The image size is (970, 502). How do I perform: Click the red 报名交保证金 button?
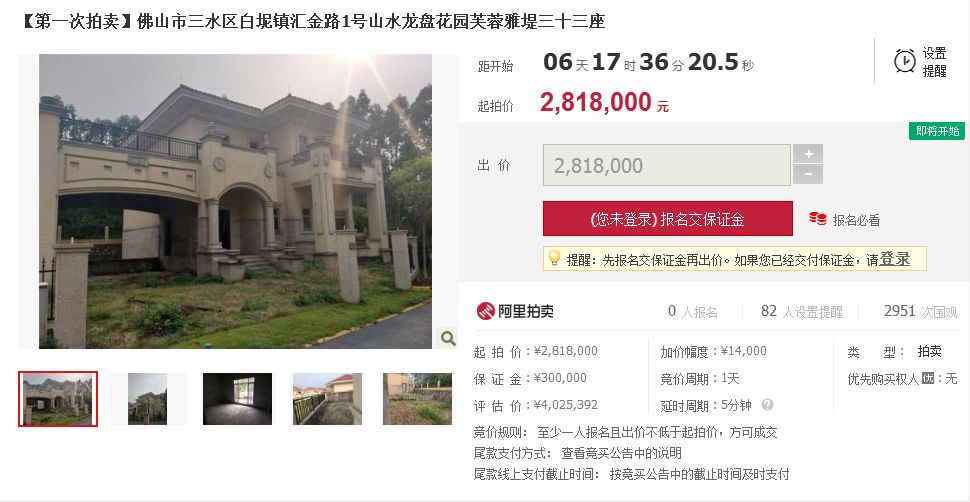coord(667,219)
